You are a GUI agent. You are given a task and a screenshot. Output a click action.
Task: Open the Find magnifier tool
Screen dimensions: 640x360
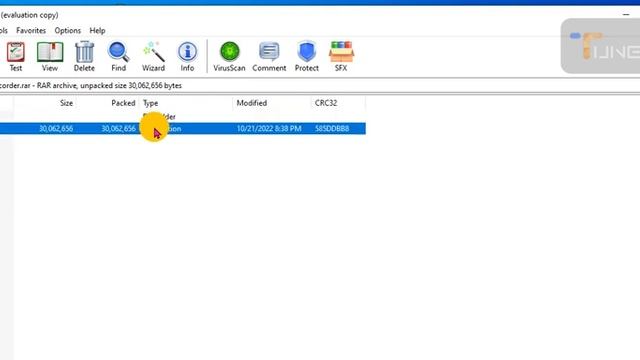click(118, 57)
